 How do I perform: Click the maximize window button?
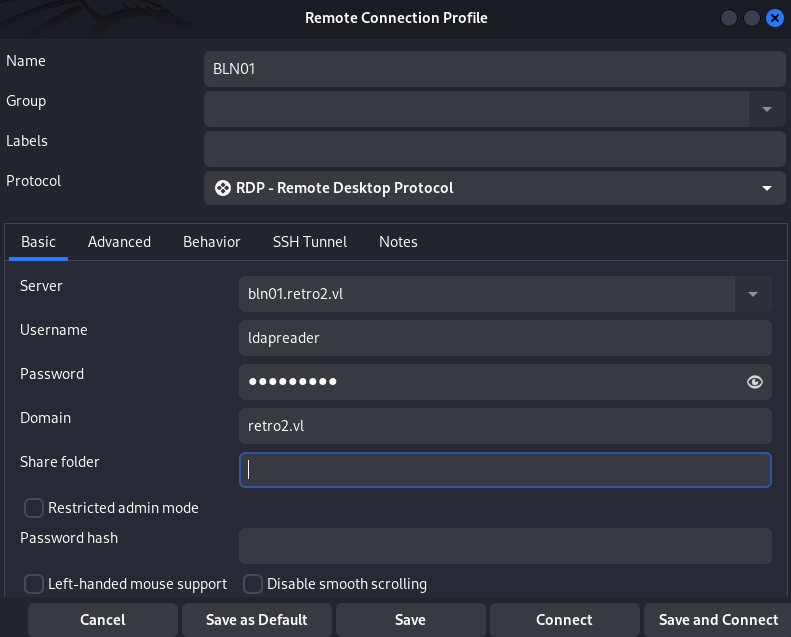752,18
